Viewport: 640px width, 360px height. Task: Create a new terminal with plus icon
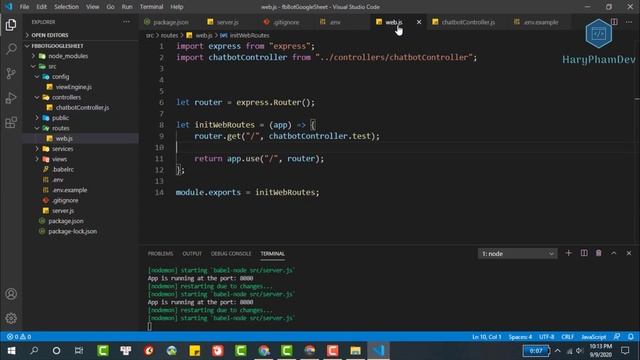click(x=568, y=253)
